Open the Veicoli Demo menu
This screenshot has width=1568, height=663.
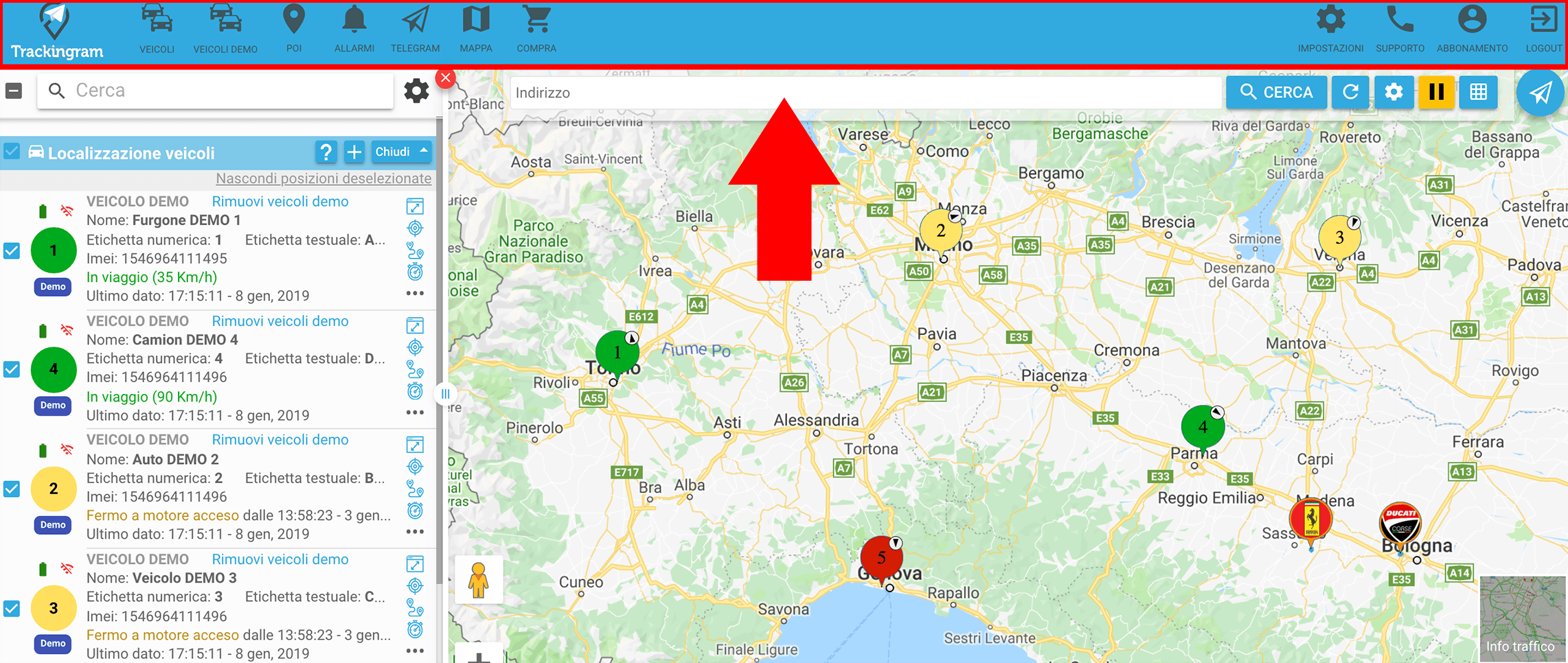point(225,29)
